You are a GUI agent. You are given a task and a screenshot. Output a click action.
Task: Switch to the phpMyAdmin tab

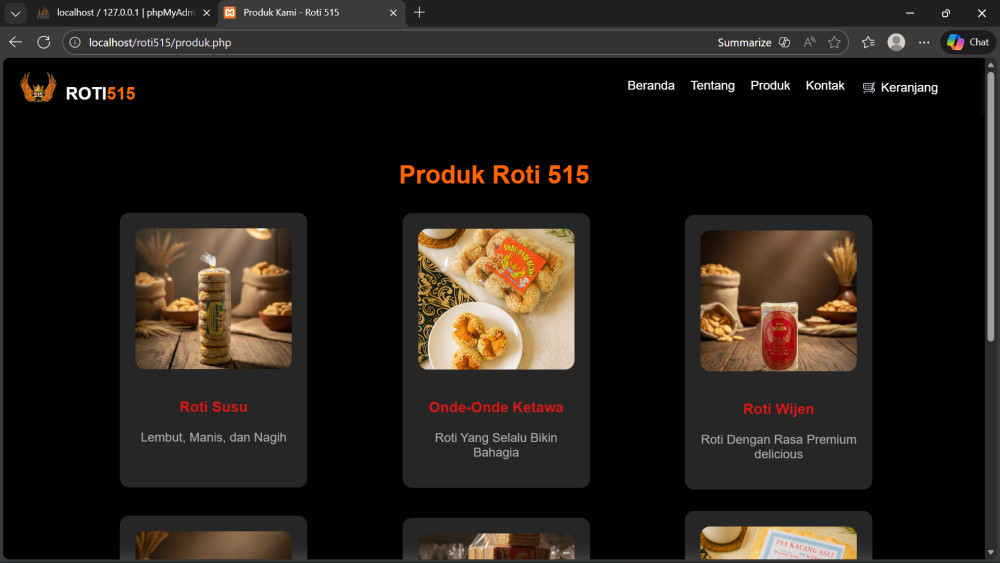point(118,13)
